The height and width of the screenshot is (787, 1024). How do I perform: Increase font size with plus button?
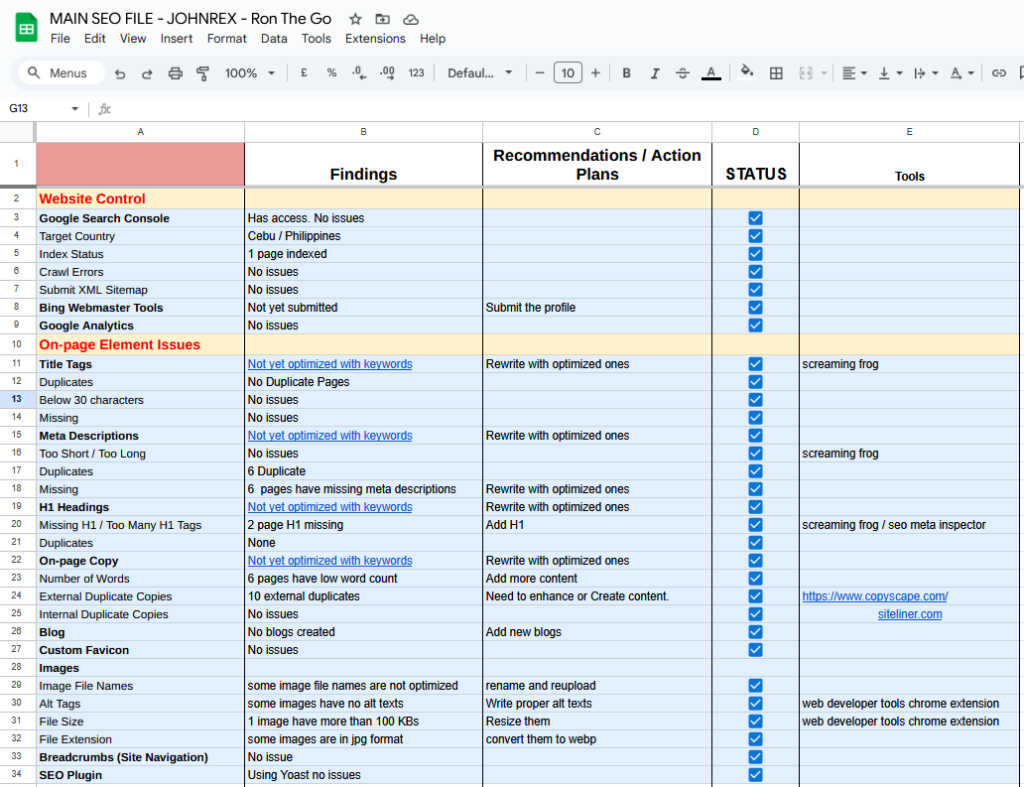tap(596, 73)
